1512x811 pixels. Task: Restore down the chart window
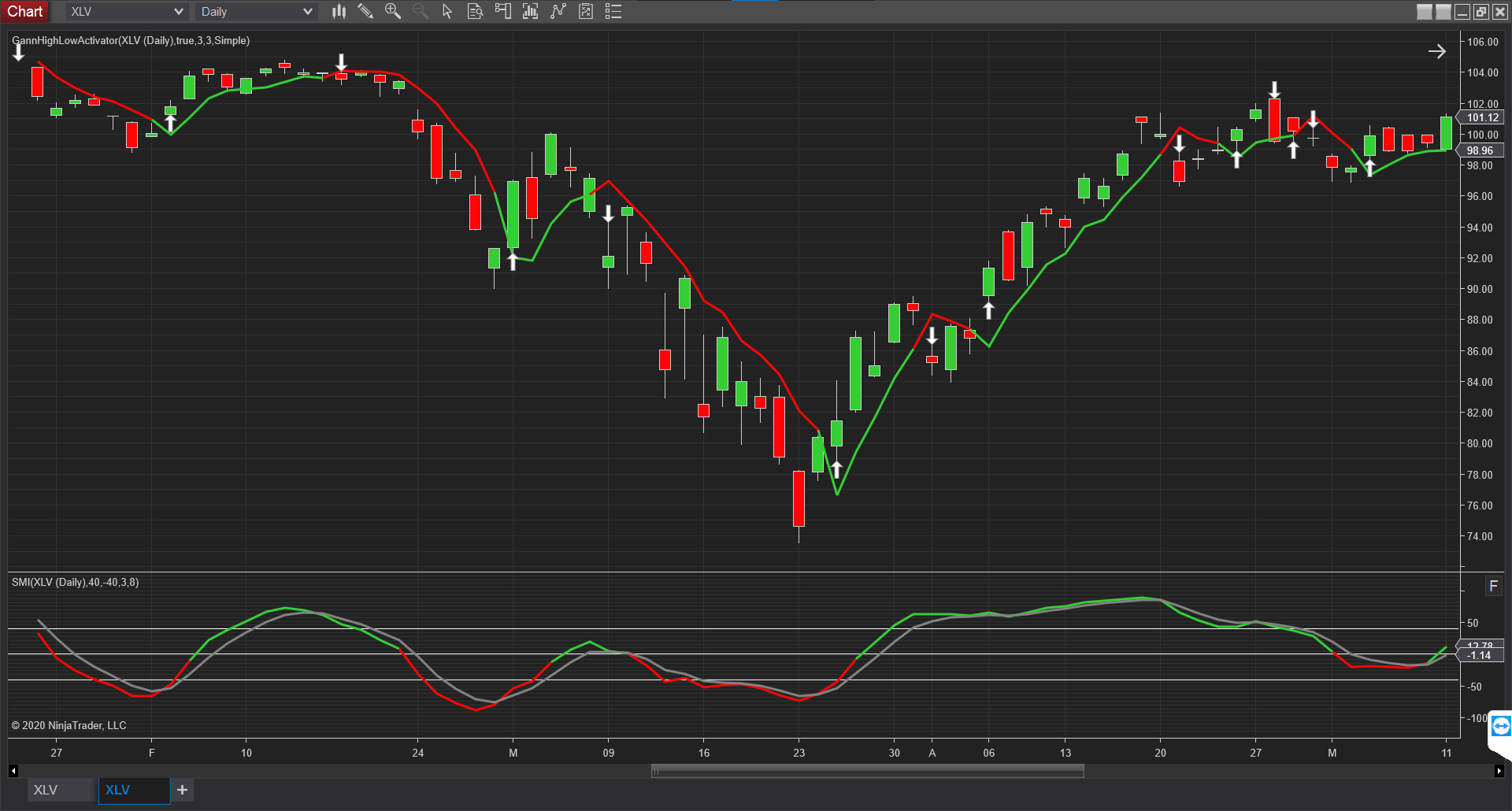(x=1481, y=12)
